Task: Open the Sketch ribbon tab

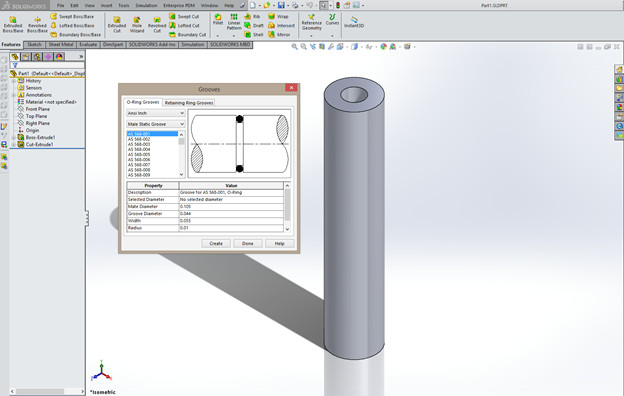Action: click(x=34, y=45)
